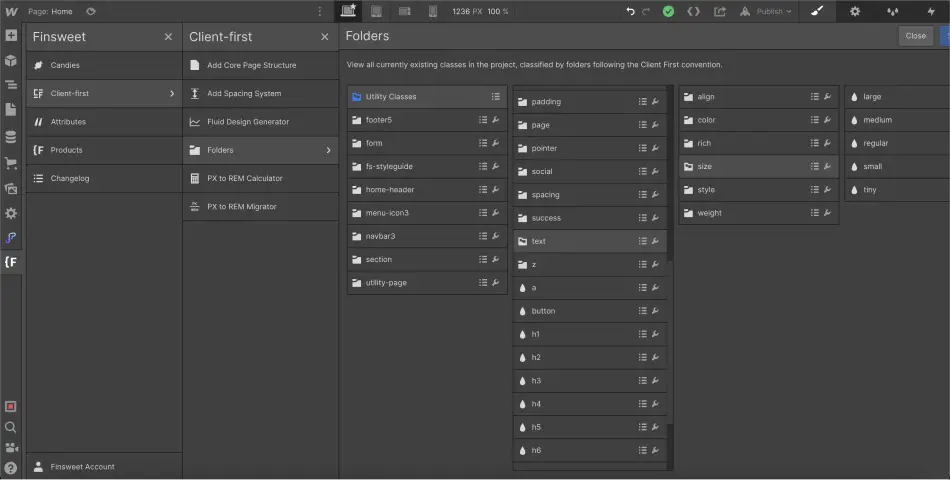Open the search magnifier in sidebar

coord(11,427)
